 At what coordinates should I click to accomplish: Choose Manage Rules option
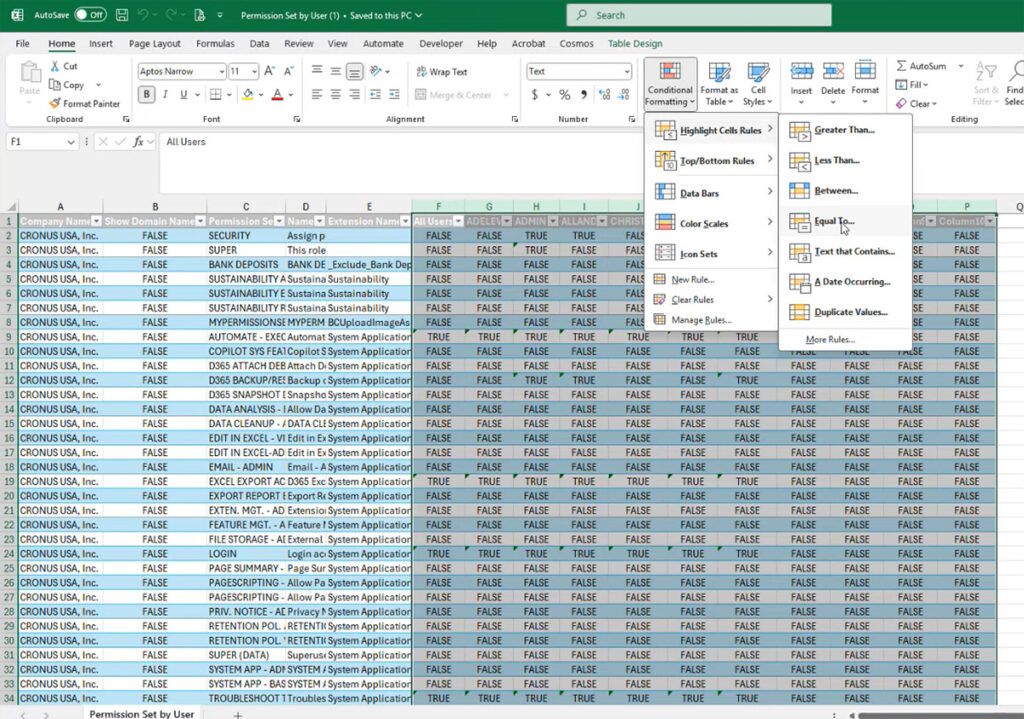click(x=712, y=320)
